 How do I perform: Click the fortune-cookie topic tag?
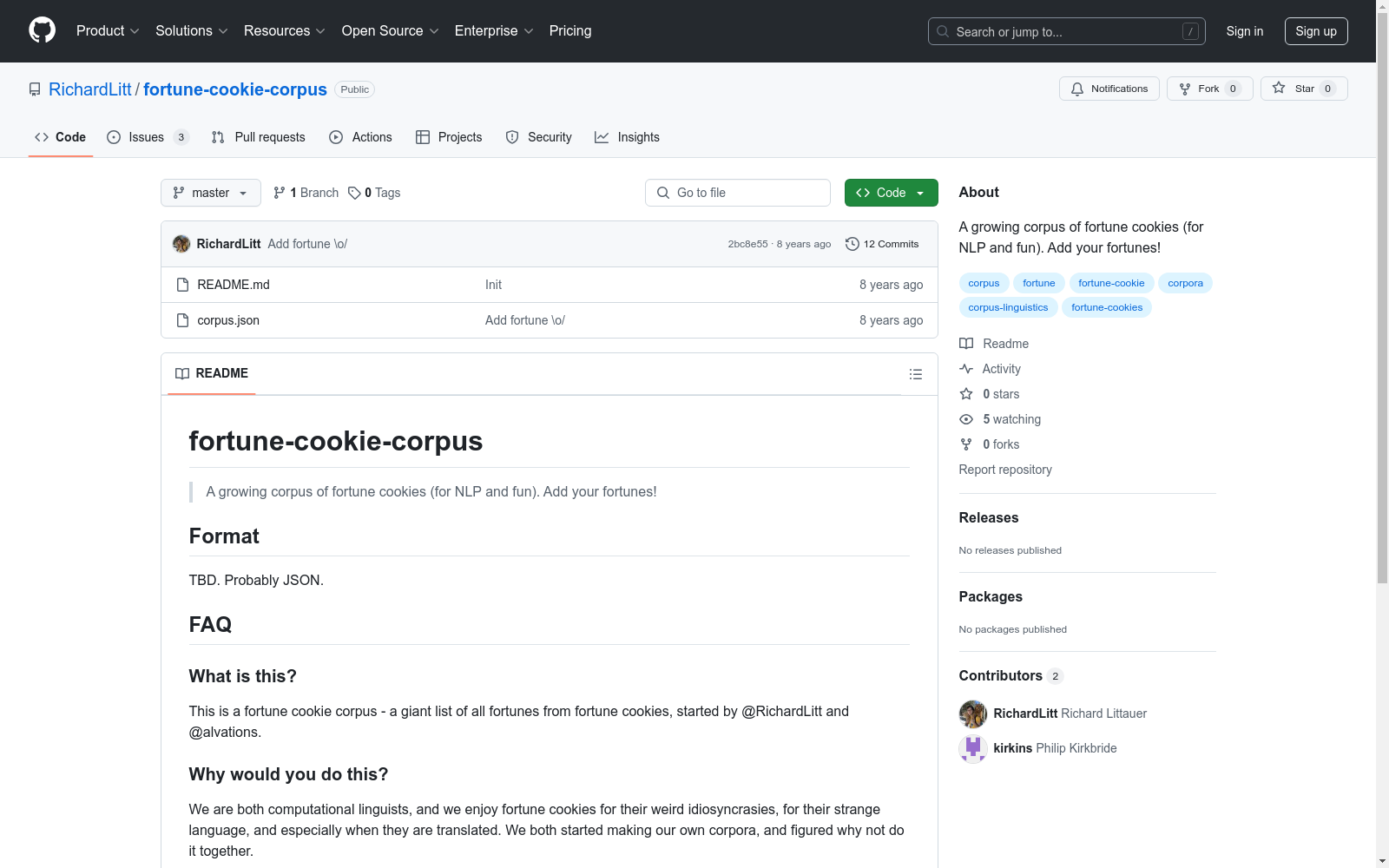tap(1111, 283)
